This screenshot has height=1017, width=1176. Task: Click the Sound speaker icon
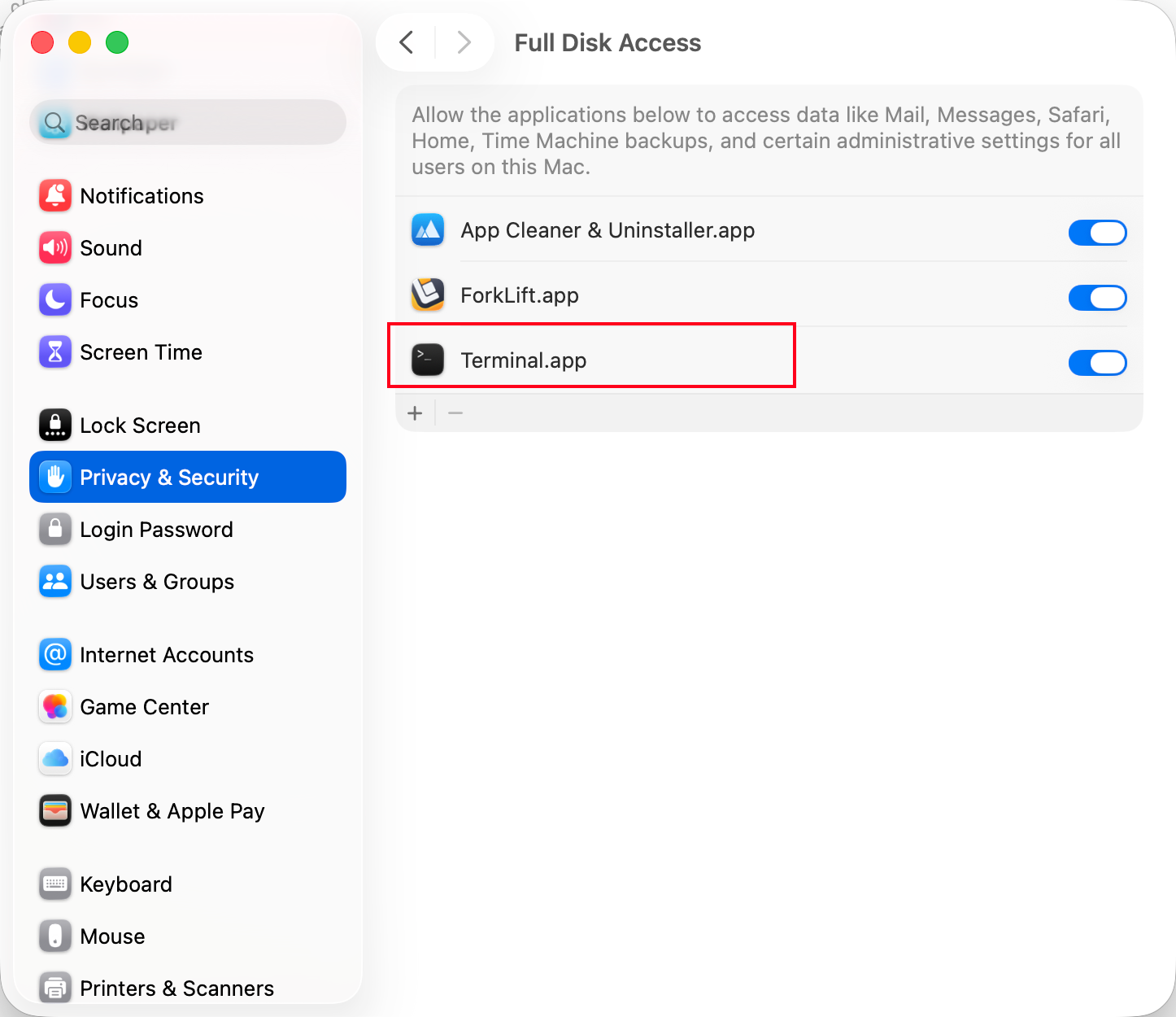point(55,248)
